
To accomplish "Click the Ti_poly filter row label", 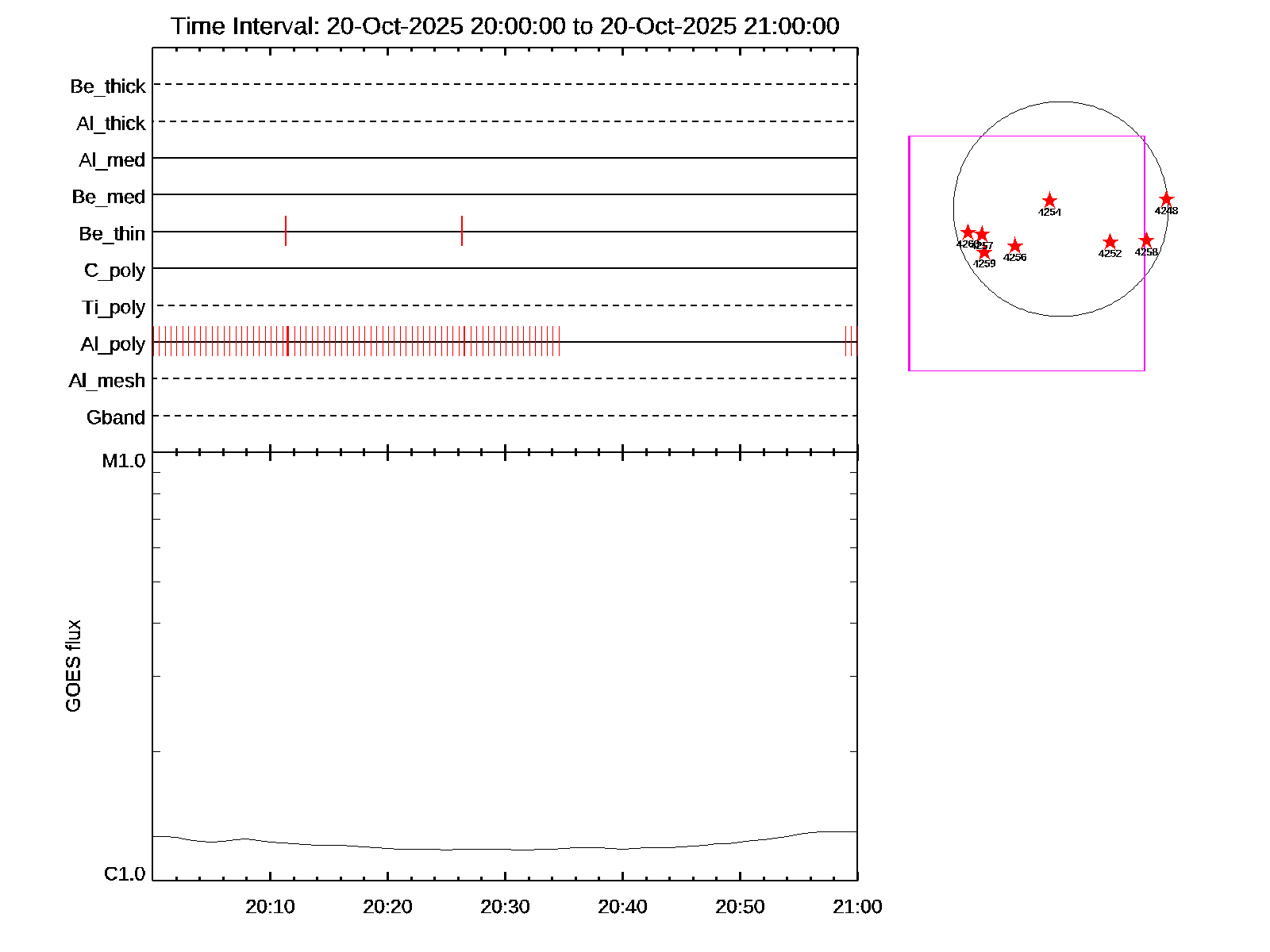I will click(114, 307).
